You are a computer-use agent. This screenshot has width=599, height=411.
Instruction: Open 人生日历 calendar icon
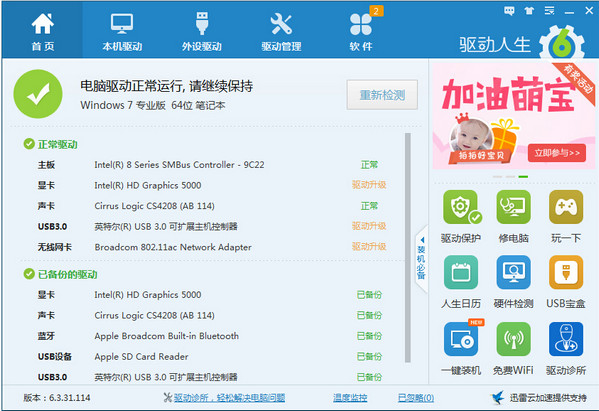461,272
